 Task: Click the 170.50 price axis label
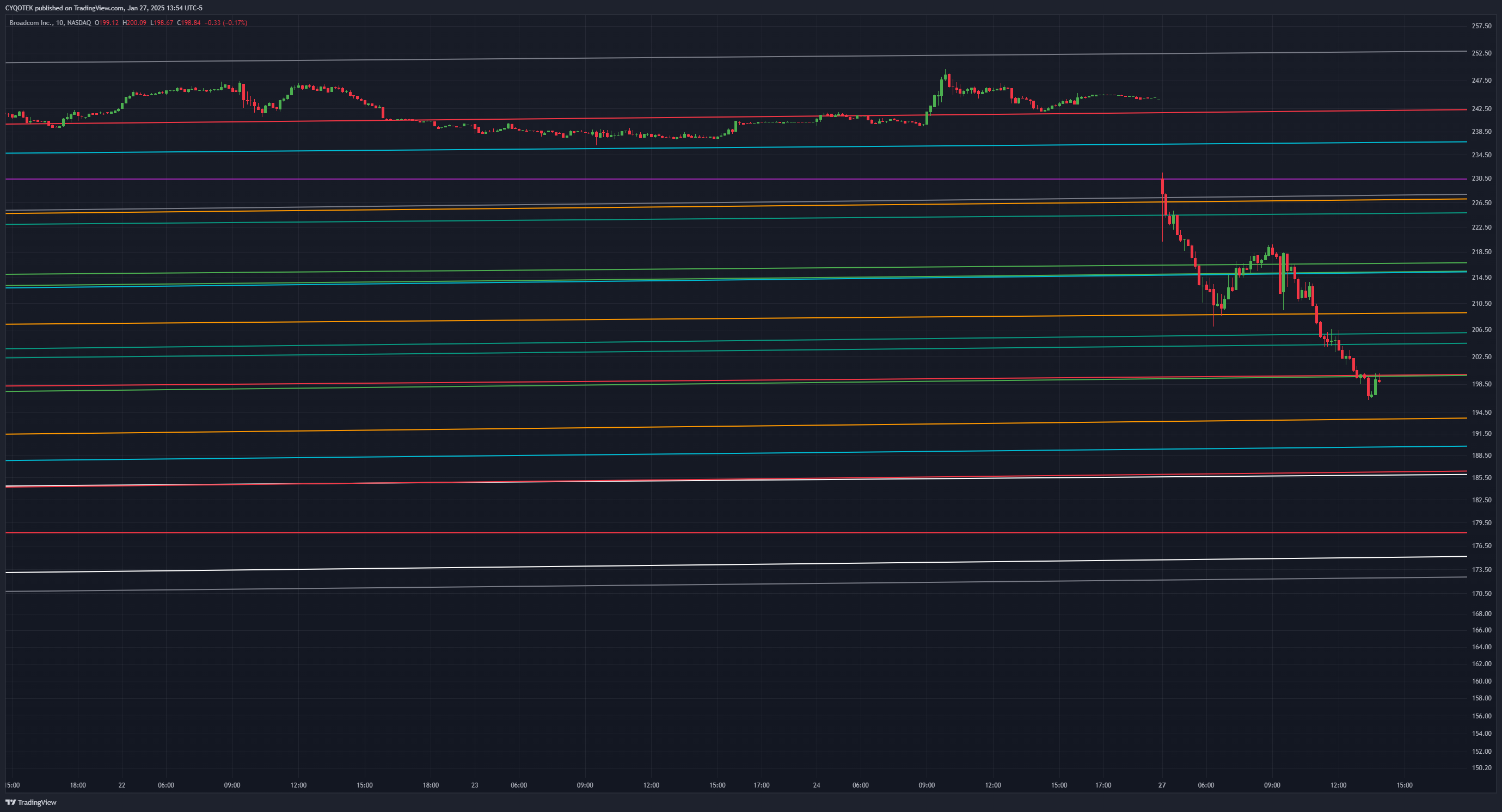[1482, 594]
